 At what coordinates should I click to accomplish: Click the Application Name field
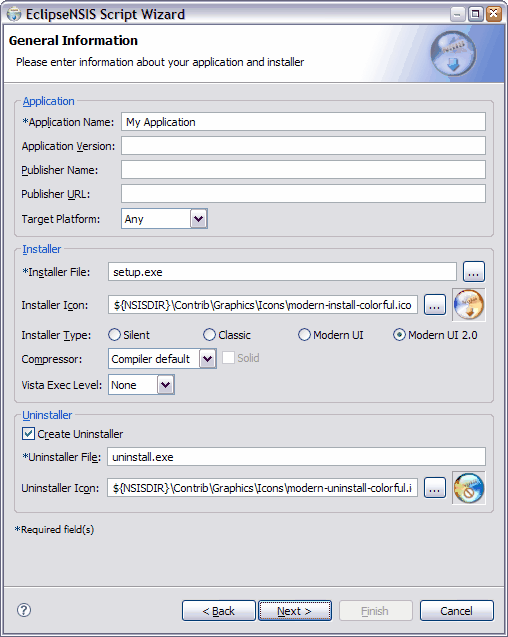pos(303,122)
